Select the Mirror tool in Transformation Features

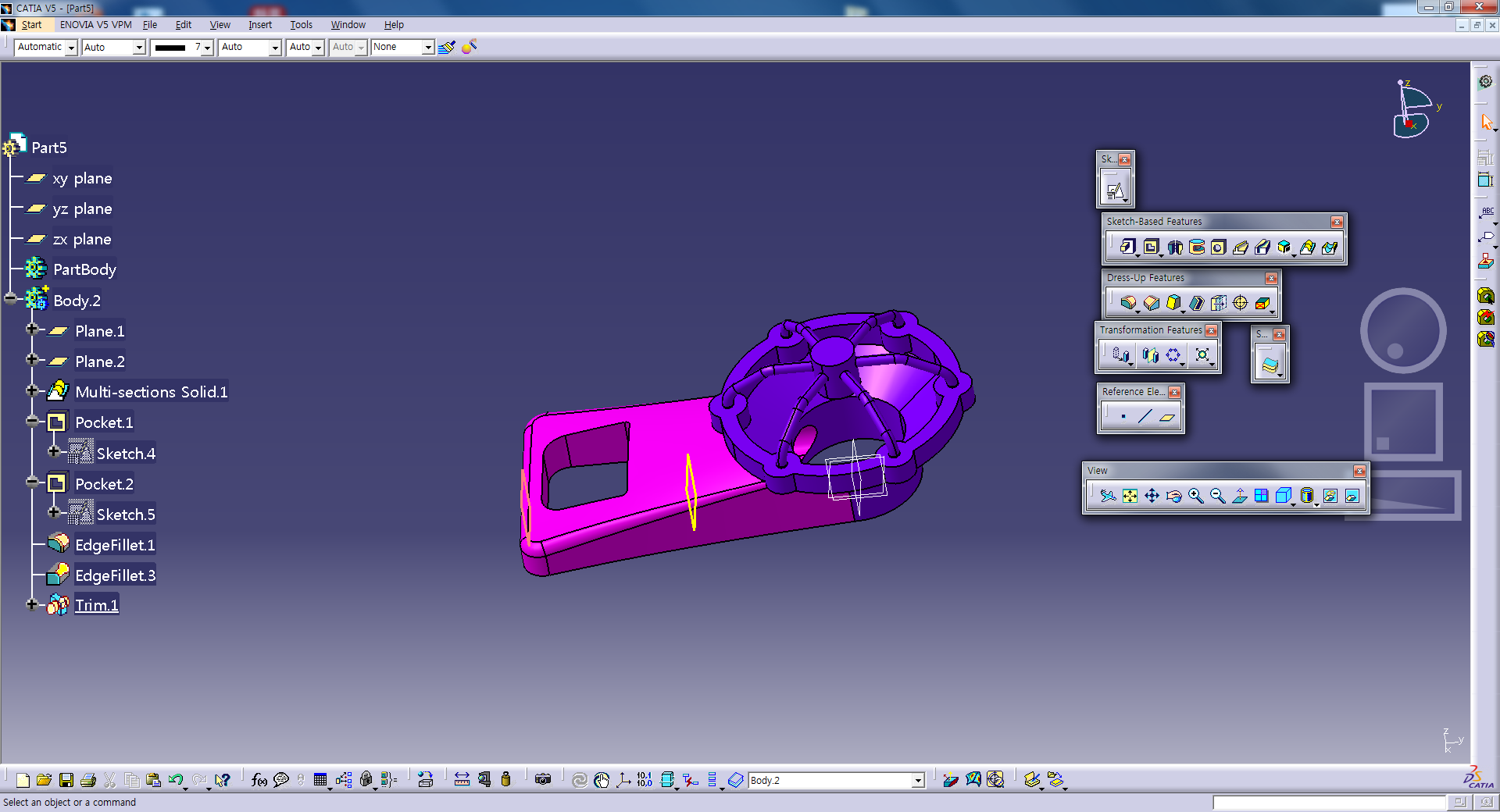[x=1151, y=355]
